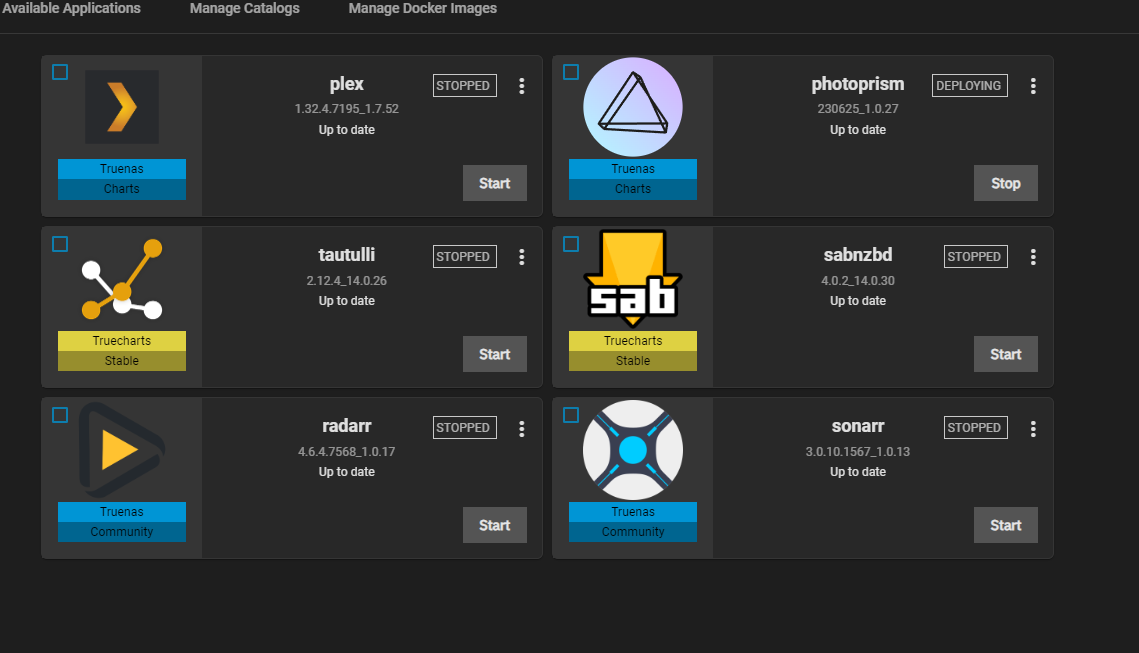Click the STOPPED status badge on radarr
1139x653 pixels.
(x=465, y=428)
